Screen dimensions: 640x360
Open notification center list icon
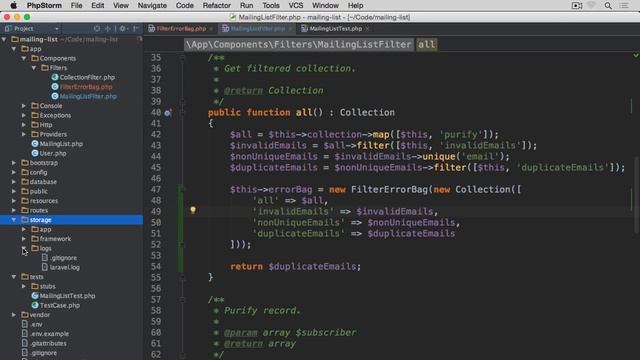pyautogui.click(x=624, y=5)
